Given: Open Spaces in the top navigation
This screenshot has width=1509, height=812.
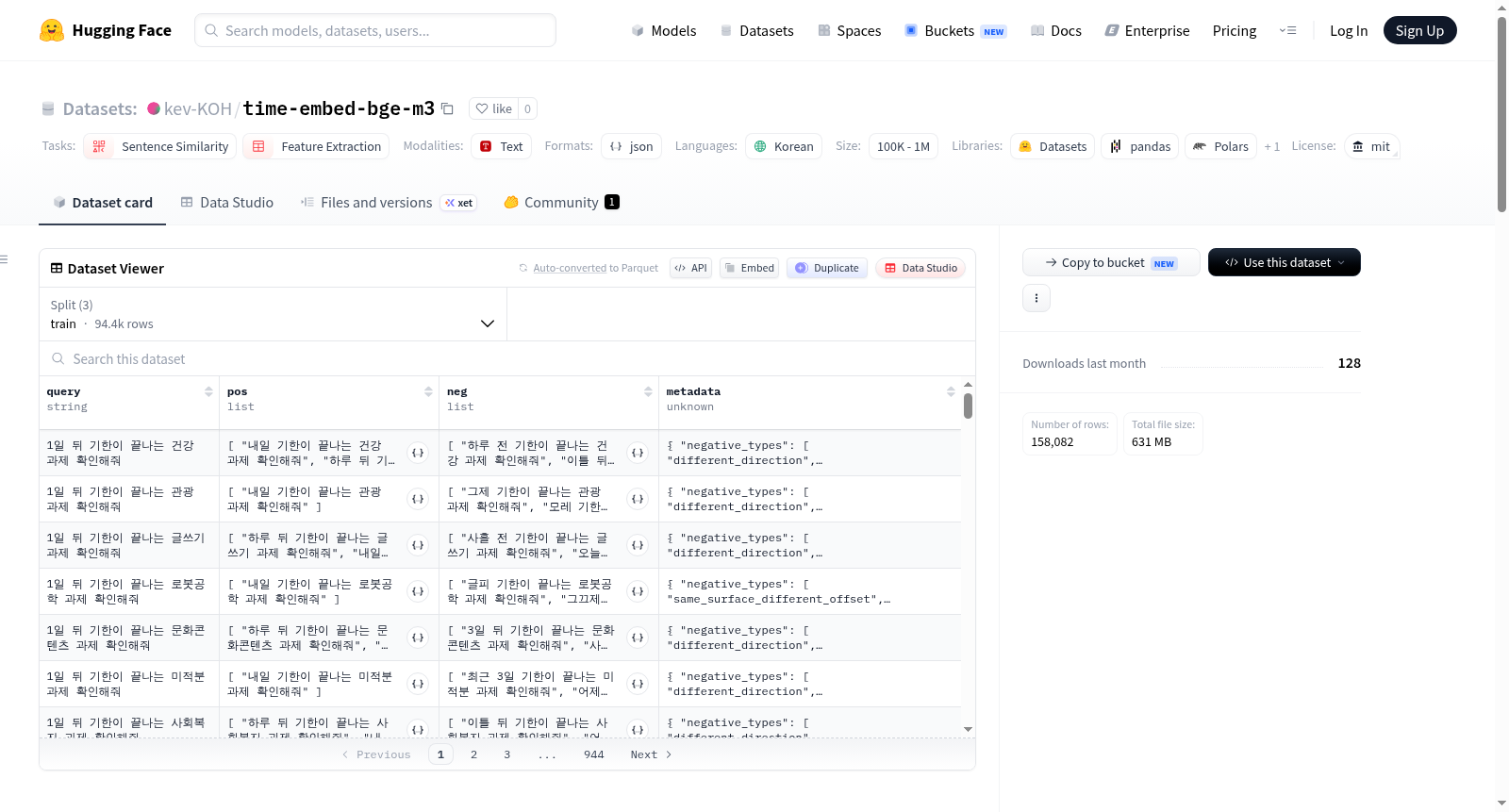Looking at the screenshot, I should [x=849, y=30].
